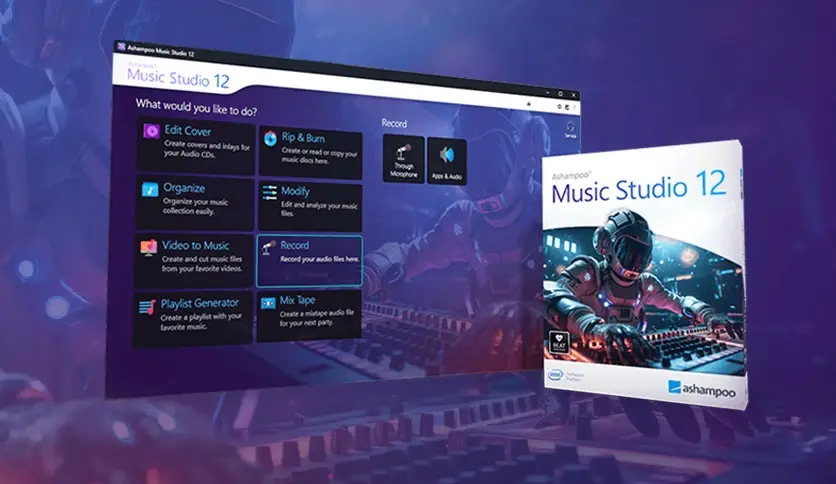Close the Ashampoo Music Studio window
Viewport: 836px width, 484px height.
[574, 95]
